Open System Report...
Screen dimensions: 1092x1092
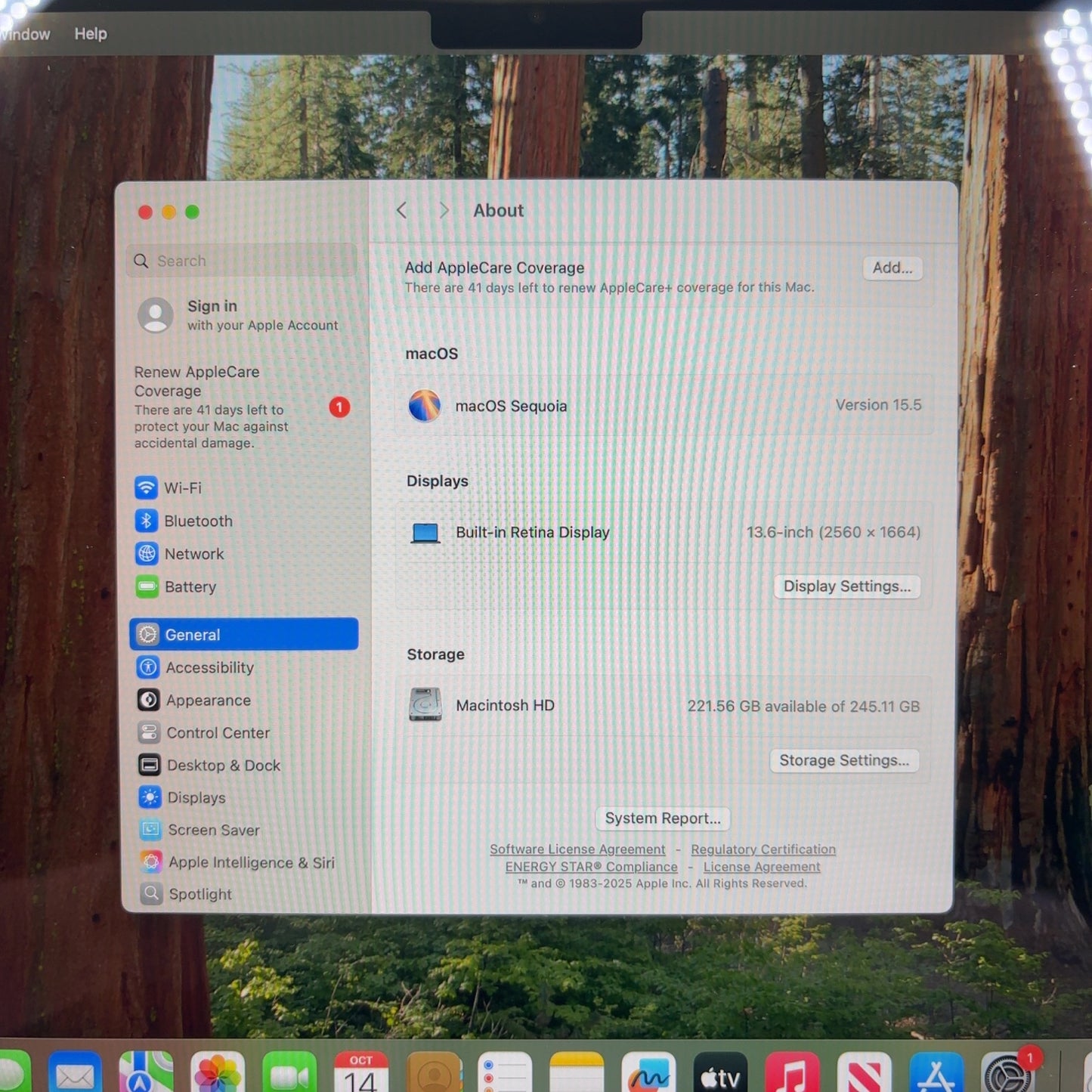point(662,818)
